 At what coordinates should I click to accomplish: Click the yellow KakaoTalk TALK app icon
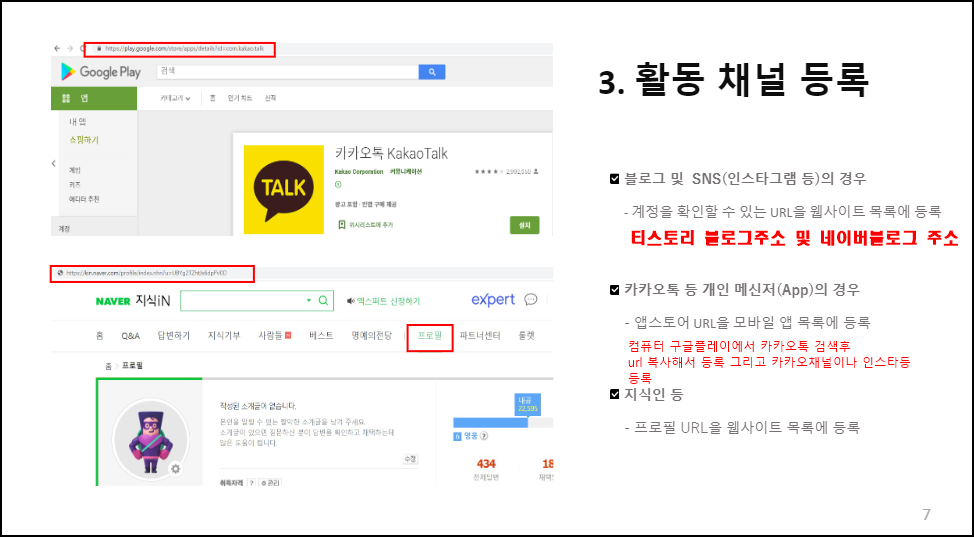coord(284,190)
